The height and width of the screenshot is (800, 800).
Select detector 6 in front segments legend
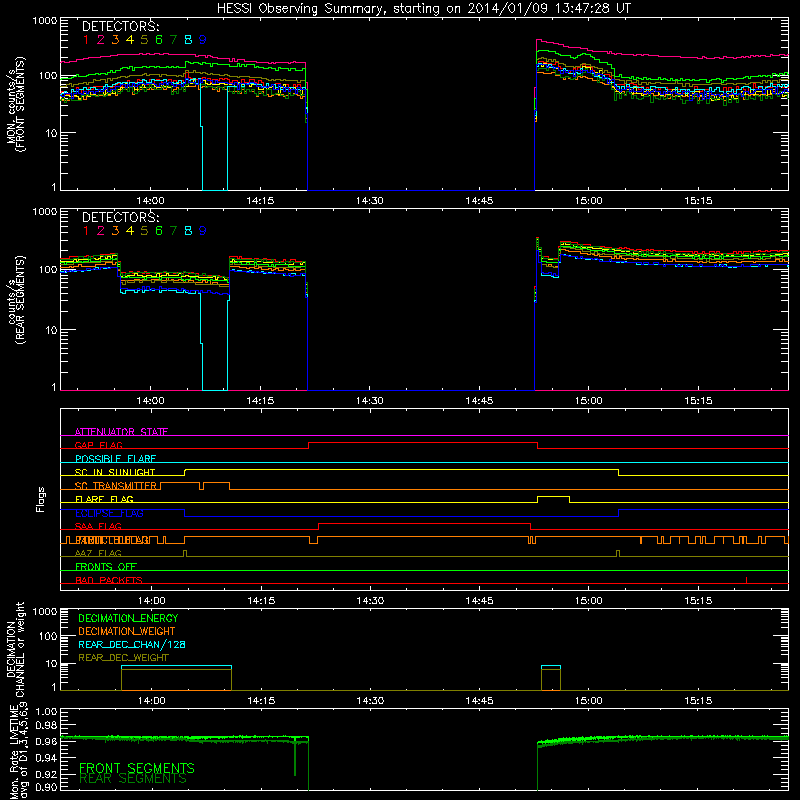click(159, 40)
